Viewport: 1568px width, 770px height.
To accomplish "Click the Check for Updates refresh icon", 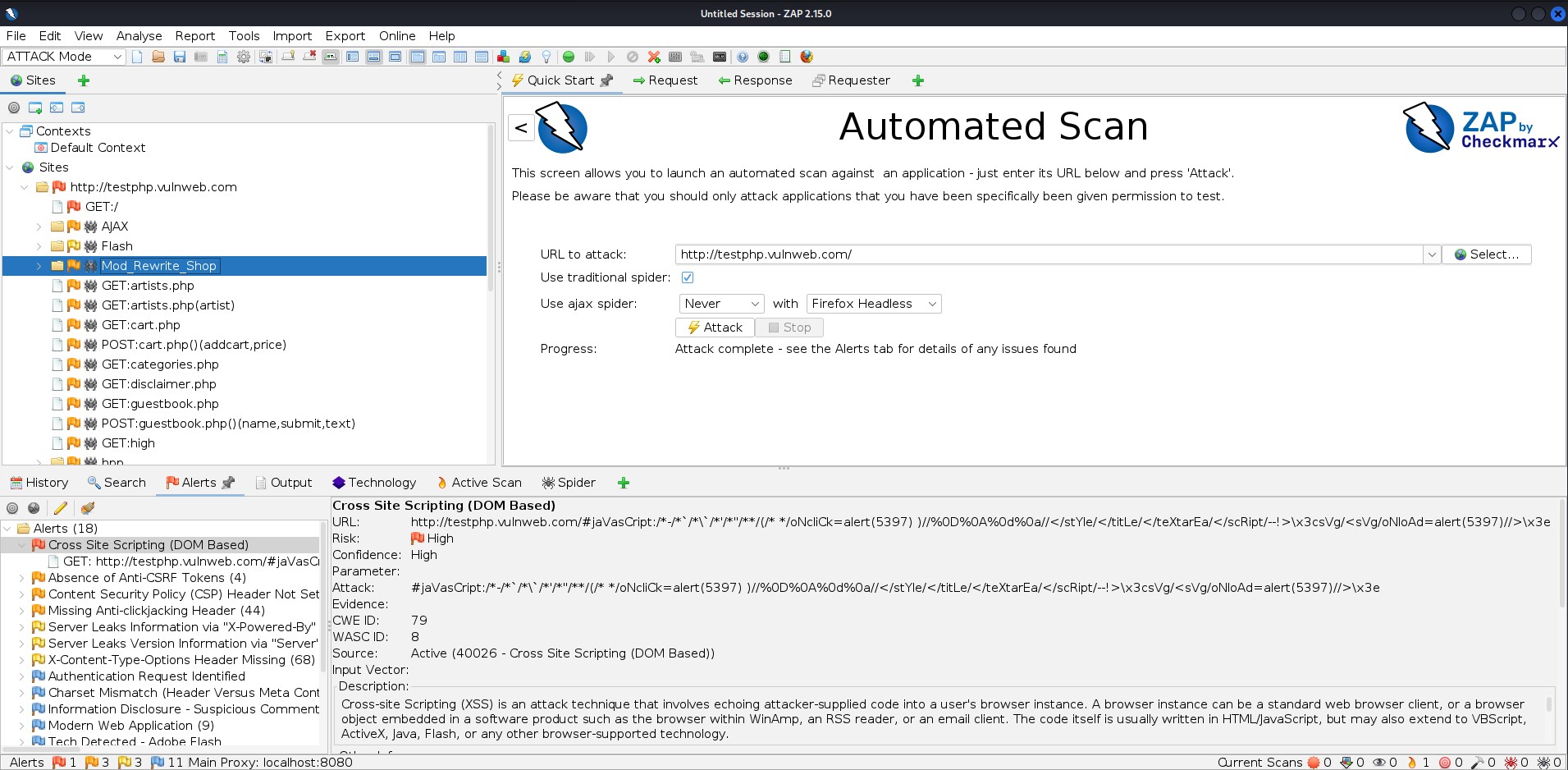I will click(x=525, y=57).
